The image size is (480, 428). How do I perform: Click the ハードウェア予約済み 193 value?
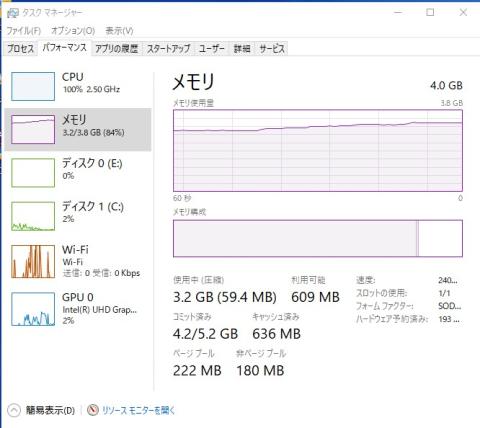(x=449, y=319)
